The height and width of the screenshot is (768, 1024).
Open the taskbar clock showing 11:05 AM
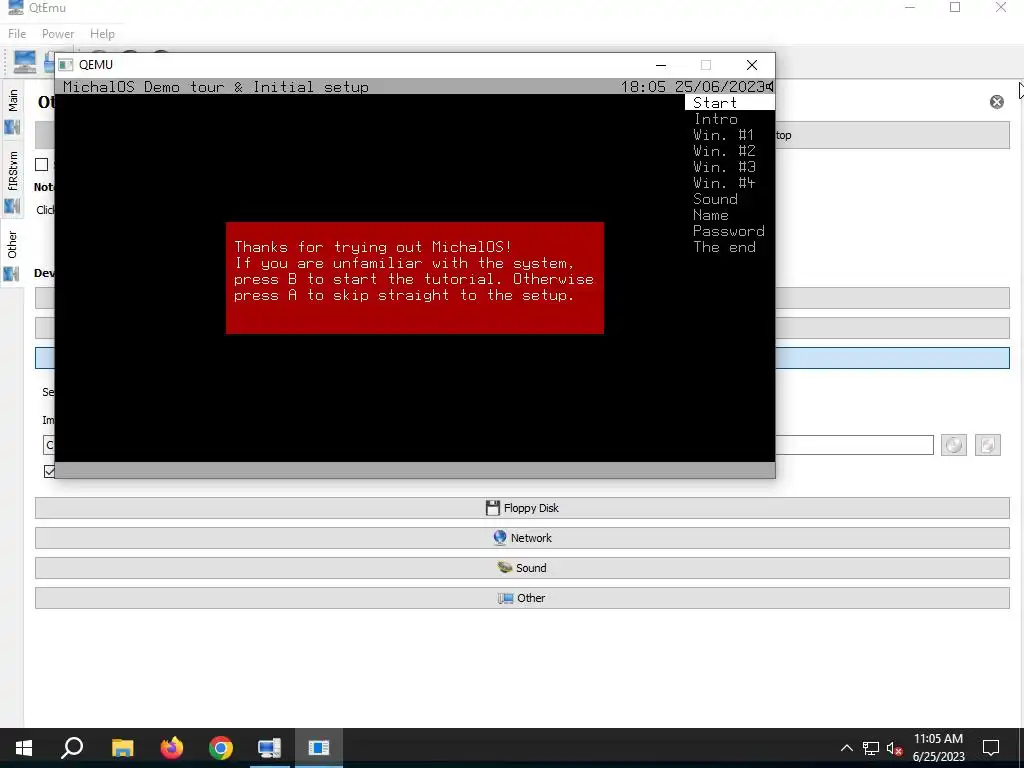[938, 748]
